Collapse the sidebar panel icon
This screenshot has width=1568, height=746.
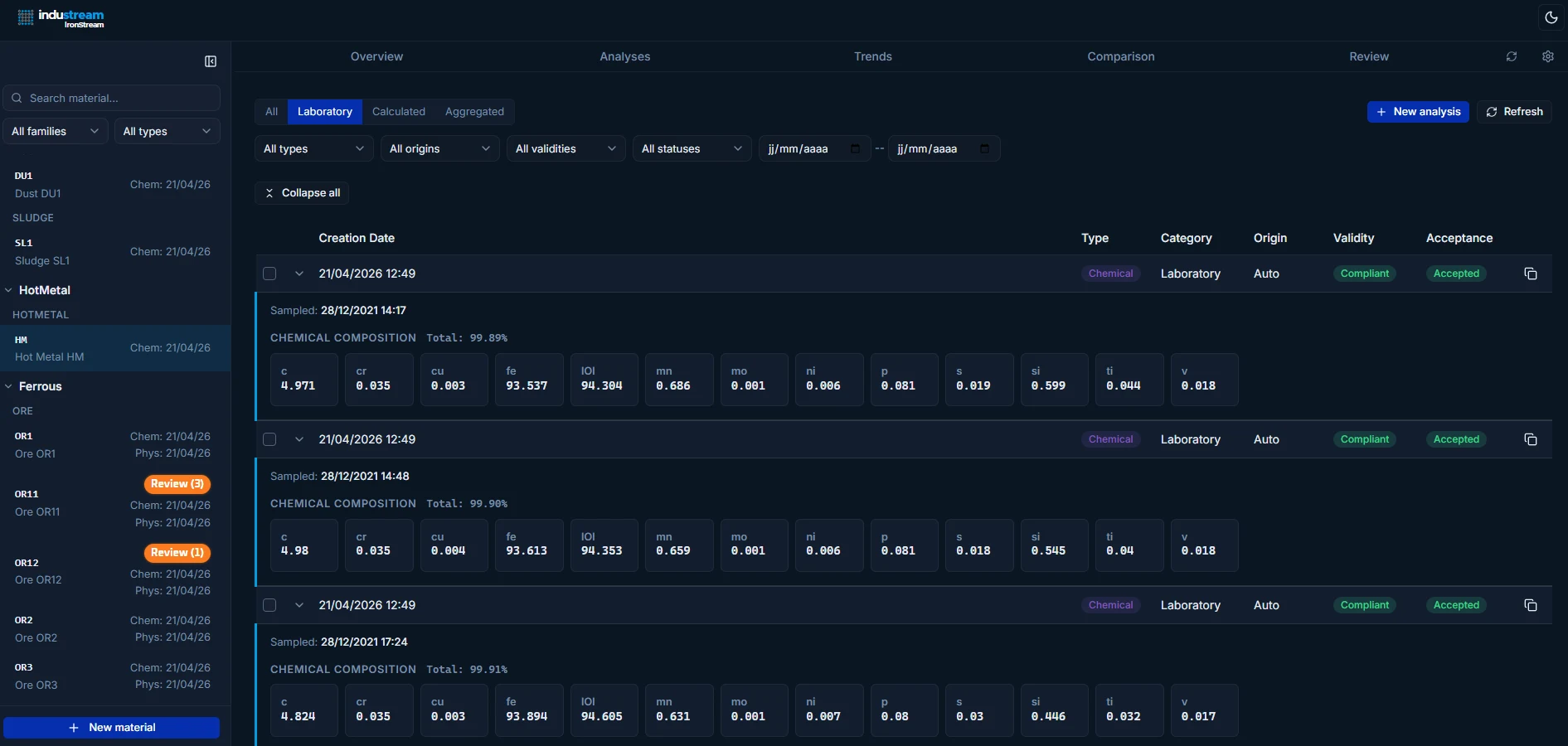[x=211, y=61]
